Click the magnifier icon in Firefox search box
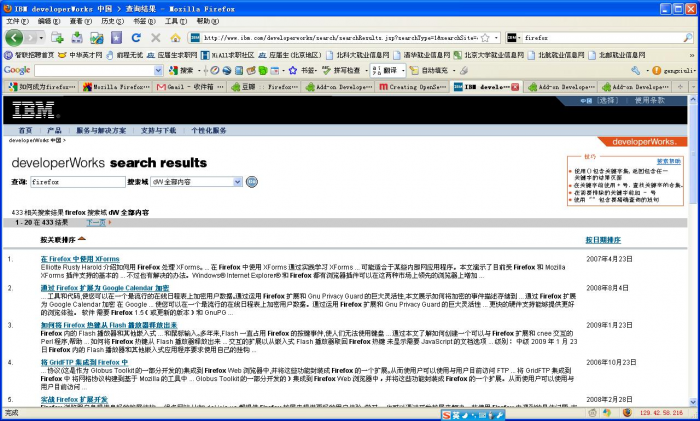Screen dimensions: 700x421 click(x=688, y=38)
